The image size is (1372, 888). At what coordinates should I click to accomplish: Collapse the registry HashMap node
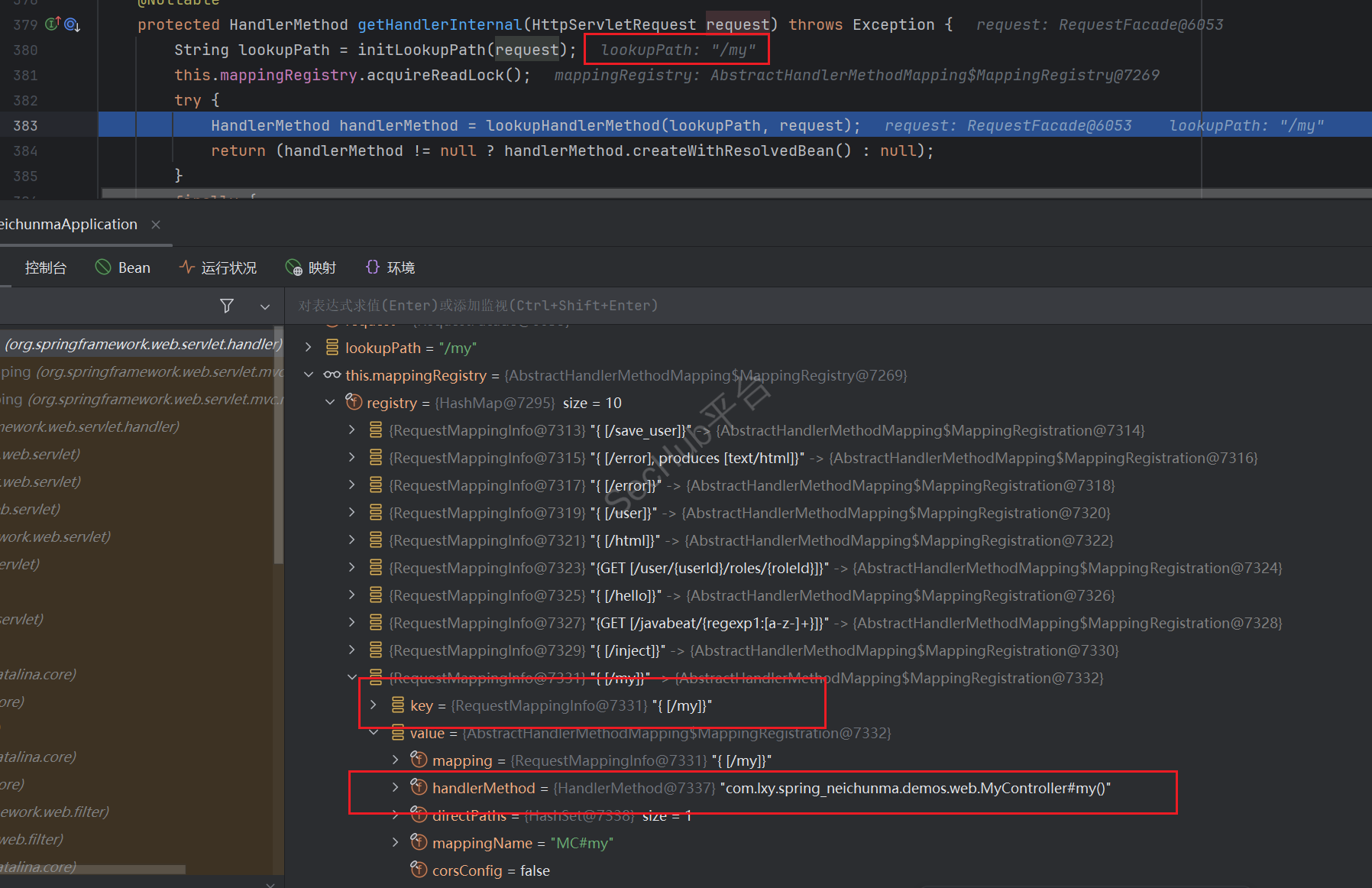point(330,403)
